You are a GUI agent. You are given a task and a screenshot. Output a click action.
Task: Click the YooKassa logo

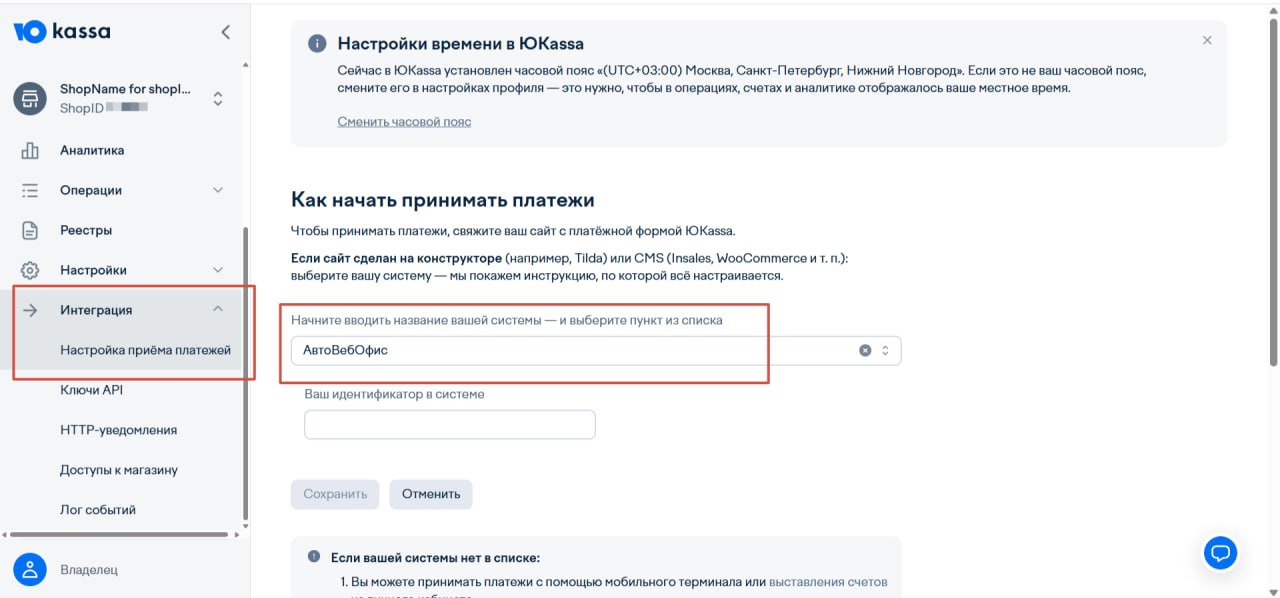tap(62, 32)
